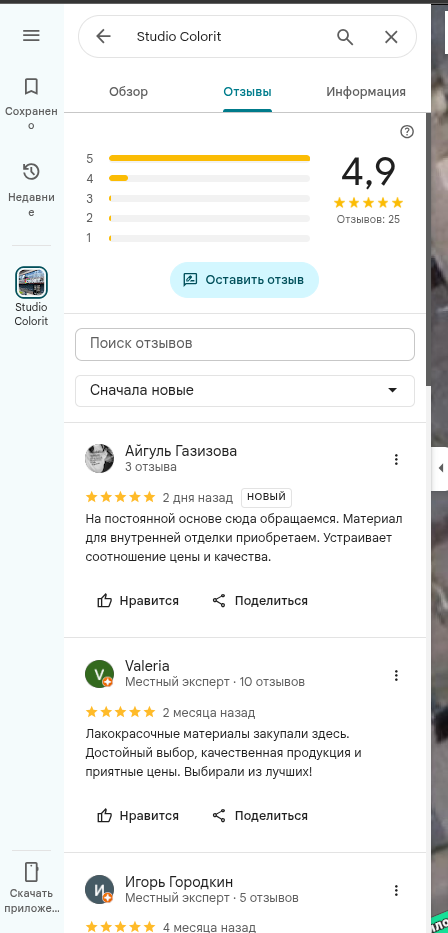Select the Studio Colorit sidebar thumbnail

[31, 282]
